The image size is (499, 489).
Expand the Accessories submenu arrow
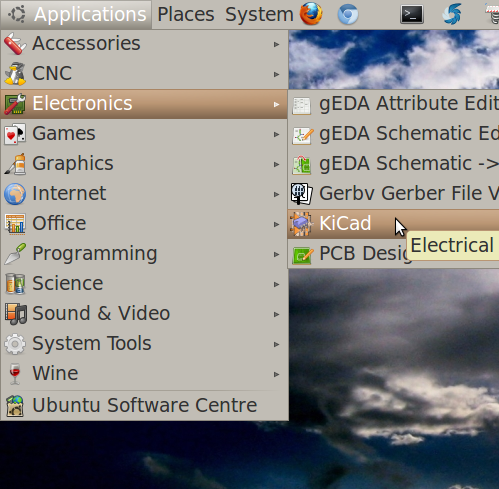click(x=276, y=44)
